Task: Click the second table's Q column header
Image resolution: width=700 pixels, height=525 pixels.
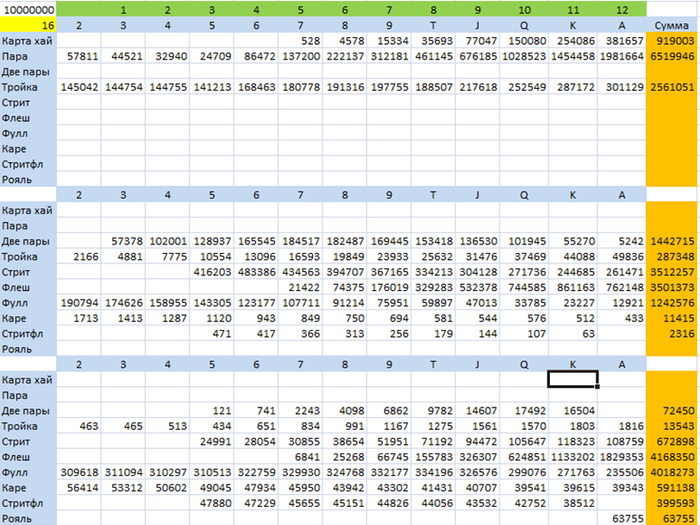Action: coord(524,195)
